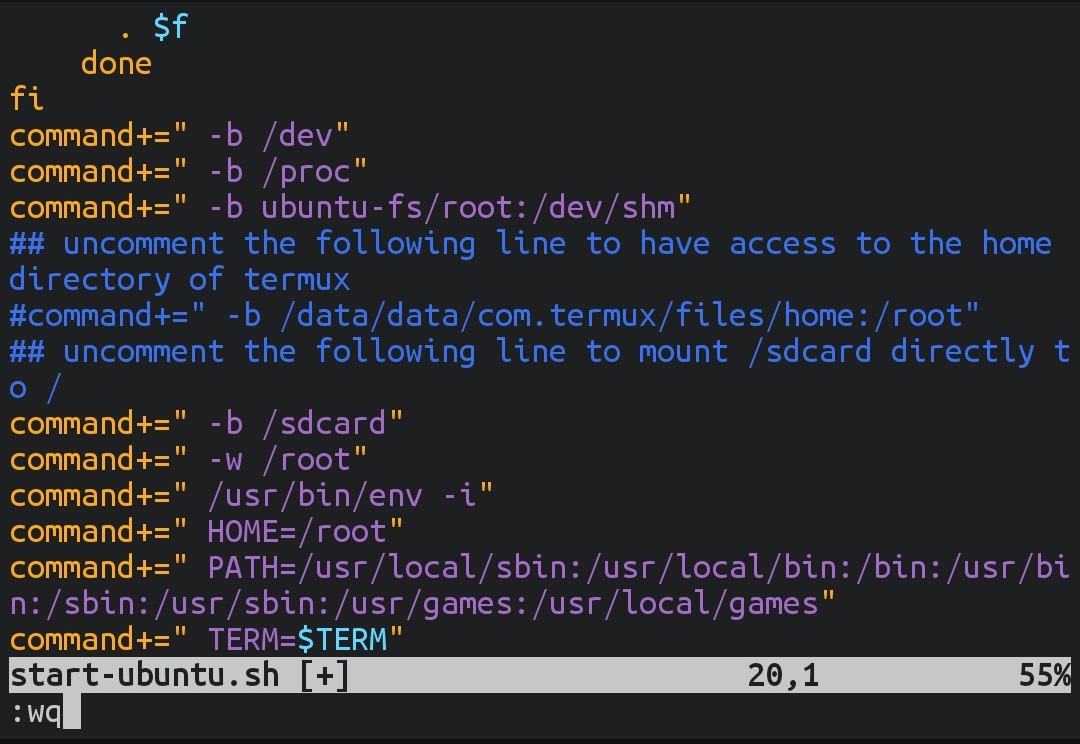Click the comment about termux home directory access
Viewport: 1080px width, 744px height.
tap(530, 243)
